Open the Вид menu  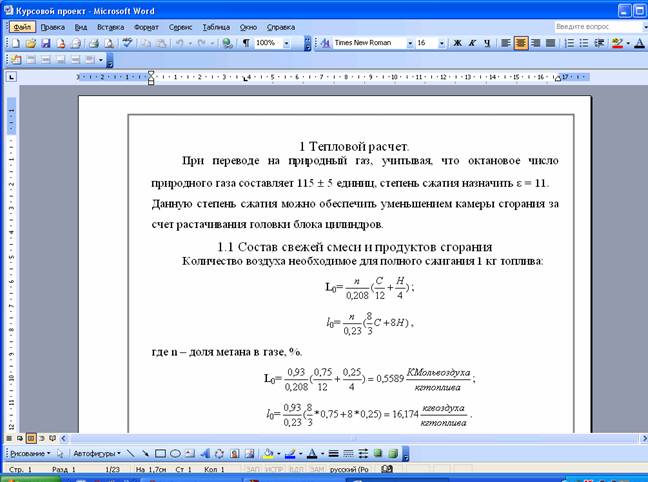(x=81, y=27)
